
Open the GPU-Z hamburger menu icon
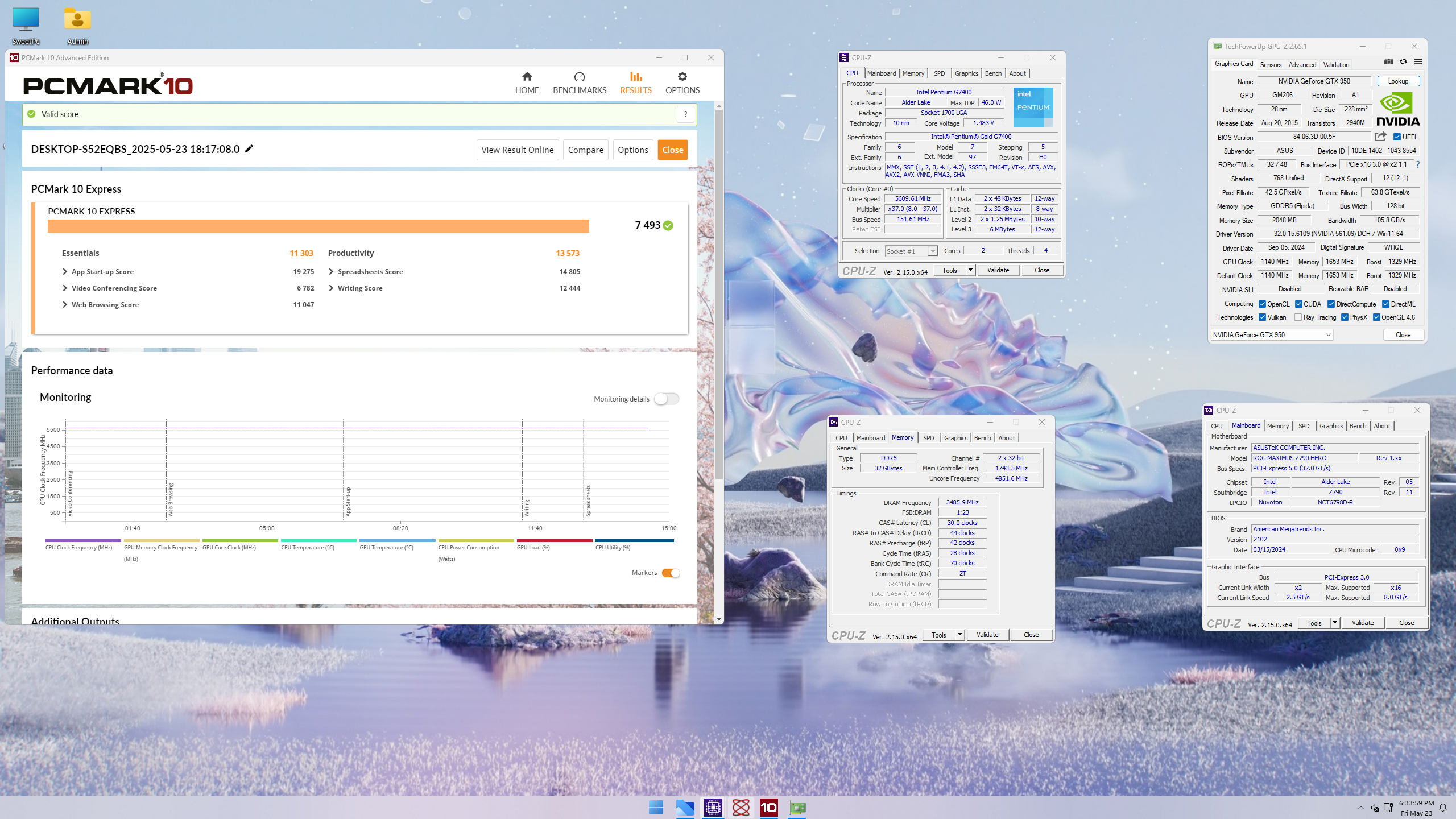pos(1418,61)
